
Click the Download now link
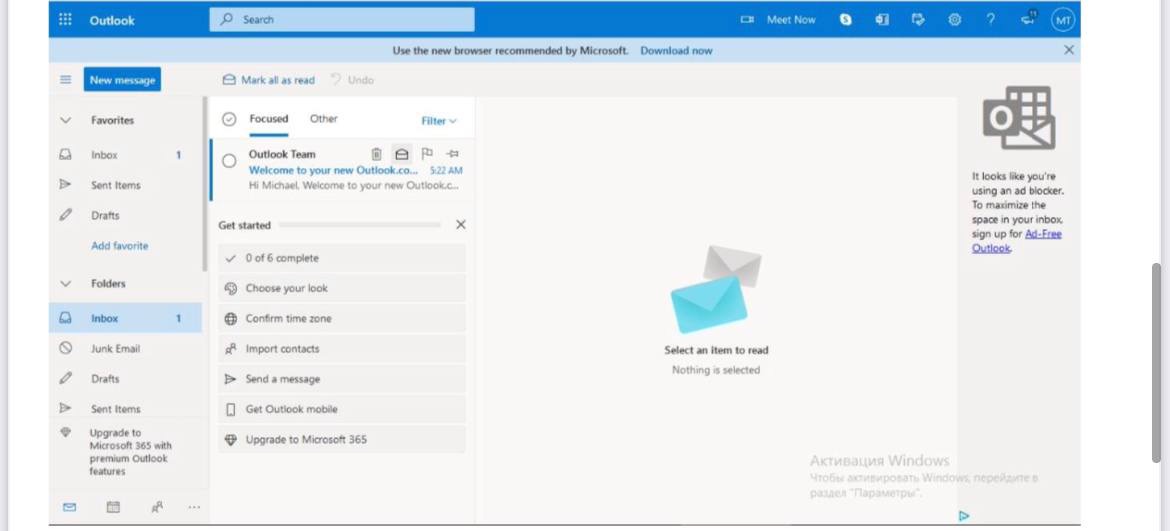pyautogui.click(x=676, y=51)
